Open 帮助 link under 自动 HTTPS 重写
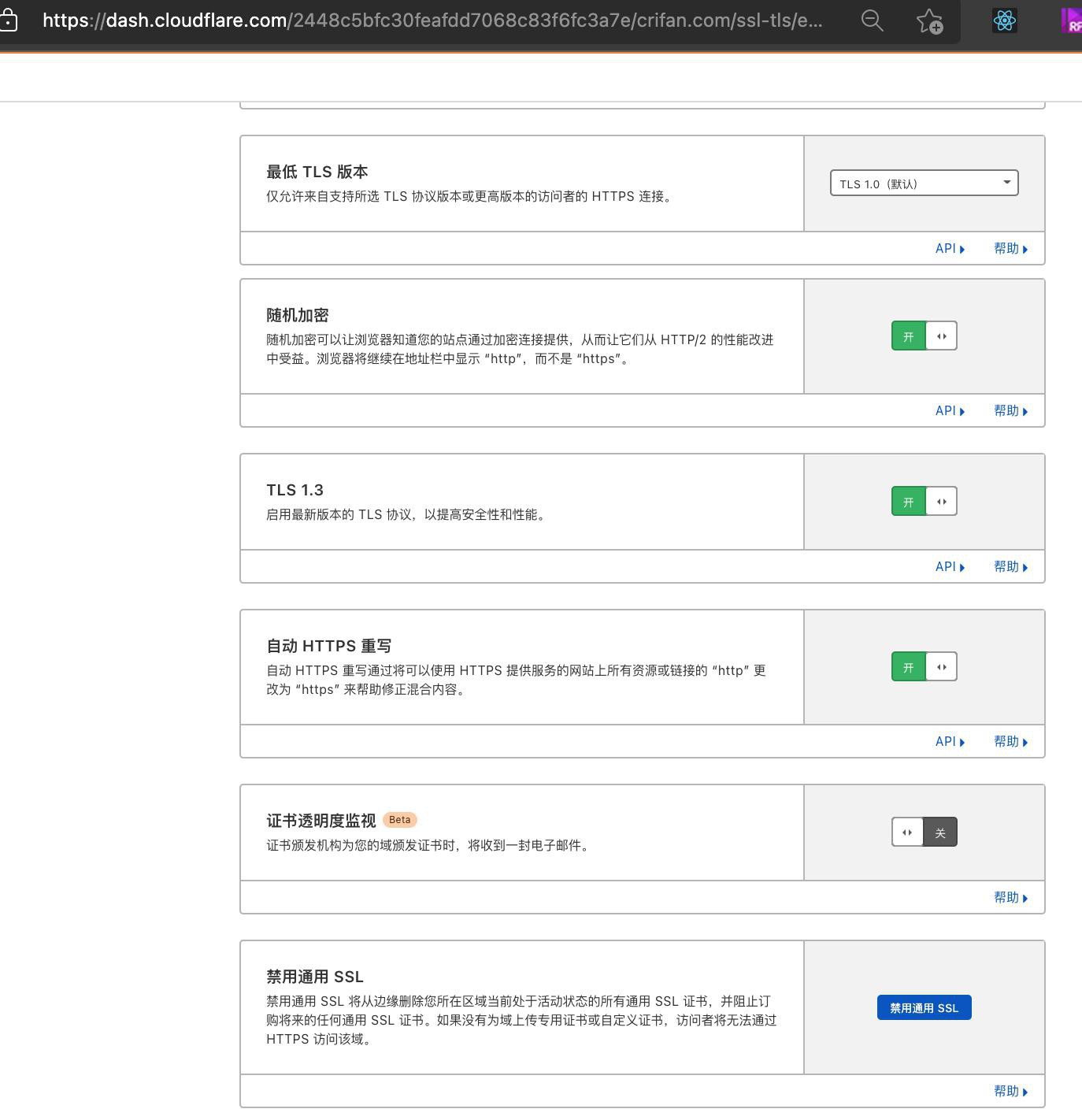Viewport: 1082px width, 1120px height. click(1010, 742)
